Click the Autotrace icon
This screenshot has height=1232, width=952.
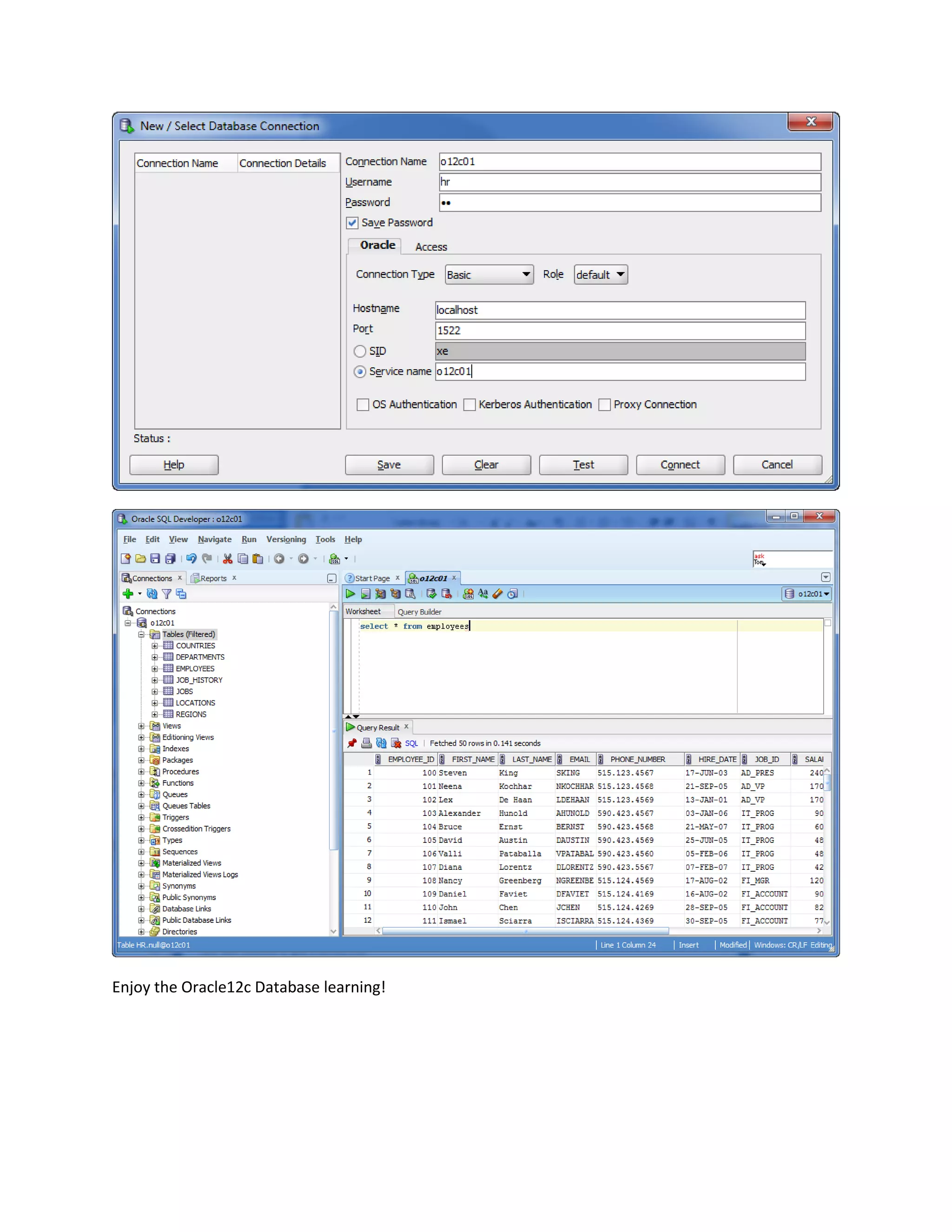click(381, 593)
